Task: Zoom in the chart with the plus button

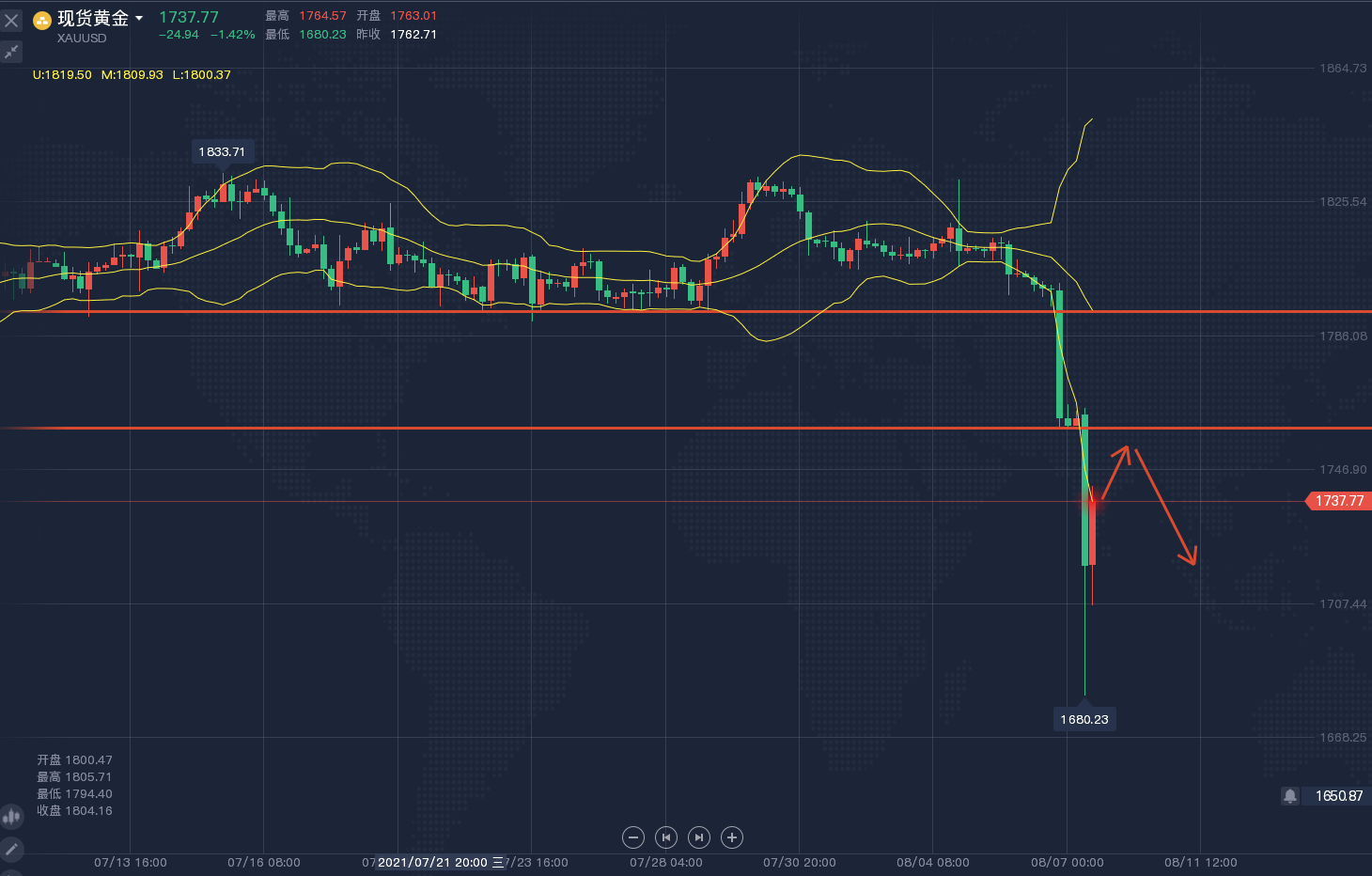Action: tap(732, 837)
